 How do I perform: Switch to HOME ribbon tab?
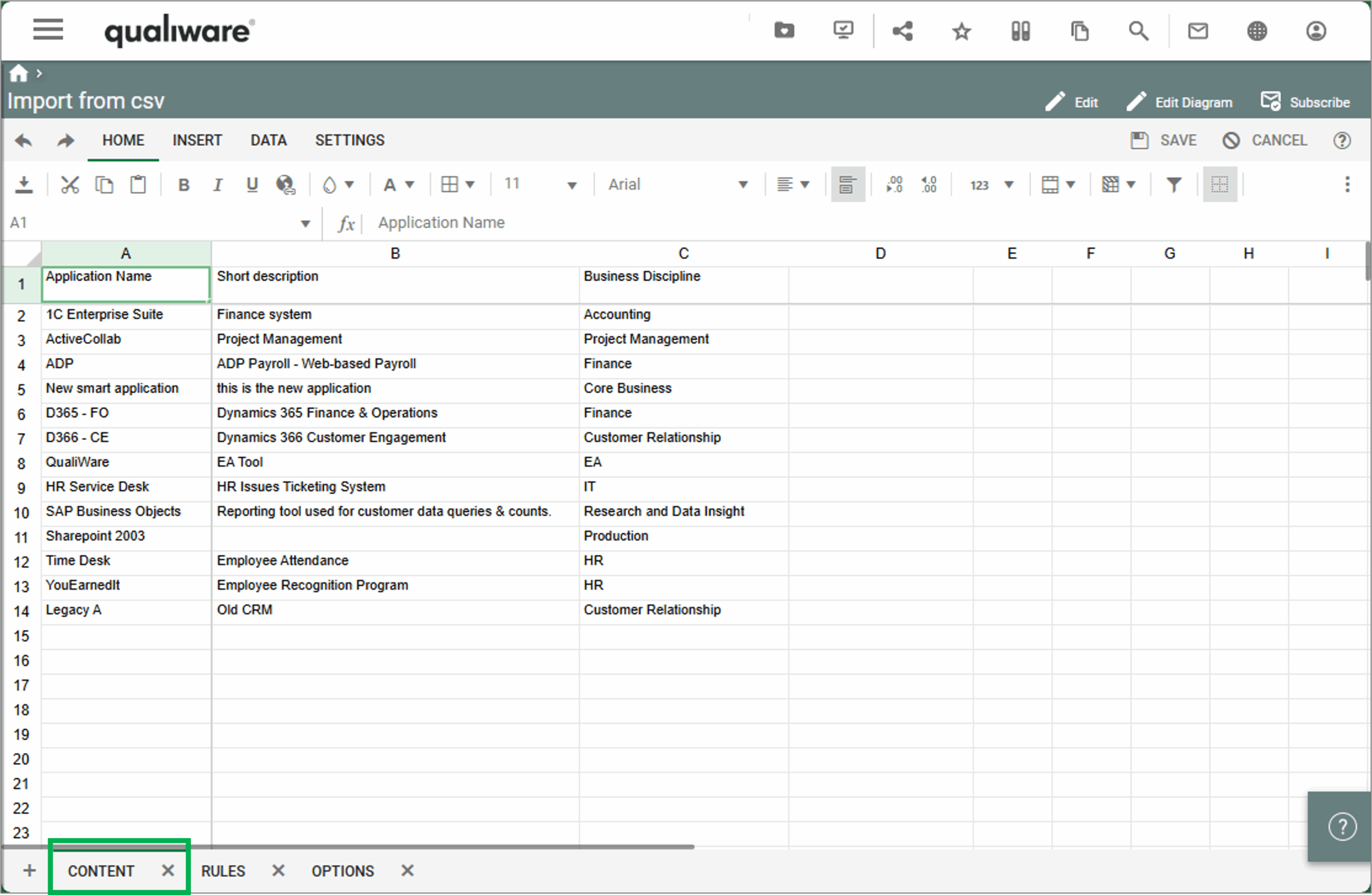pyautogui.click(x=123, y=140)
